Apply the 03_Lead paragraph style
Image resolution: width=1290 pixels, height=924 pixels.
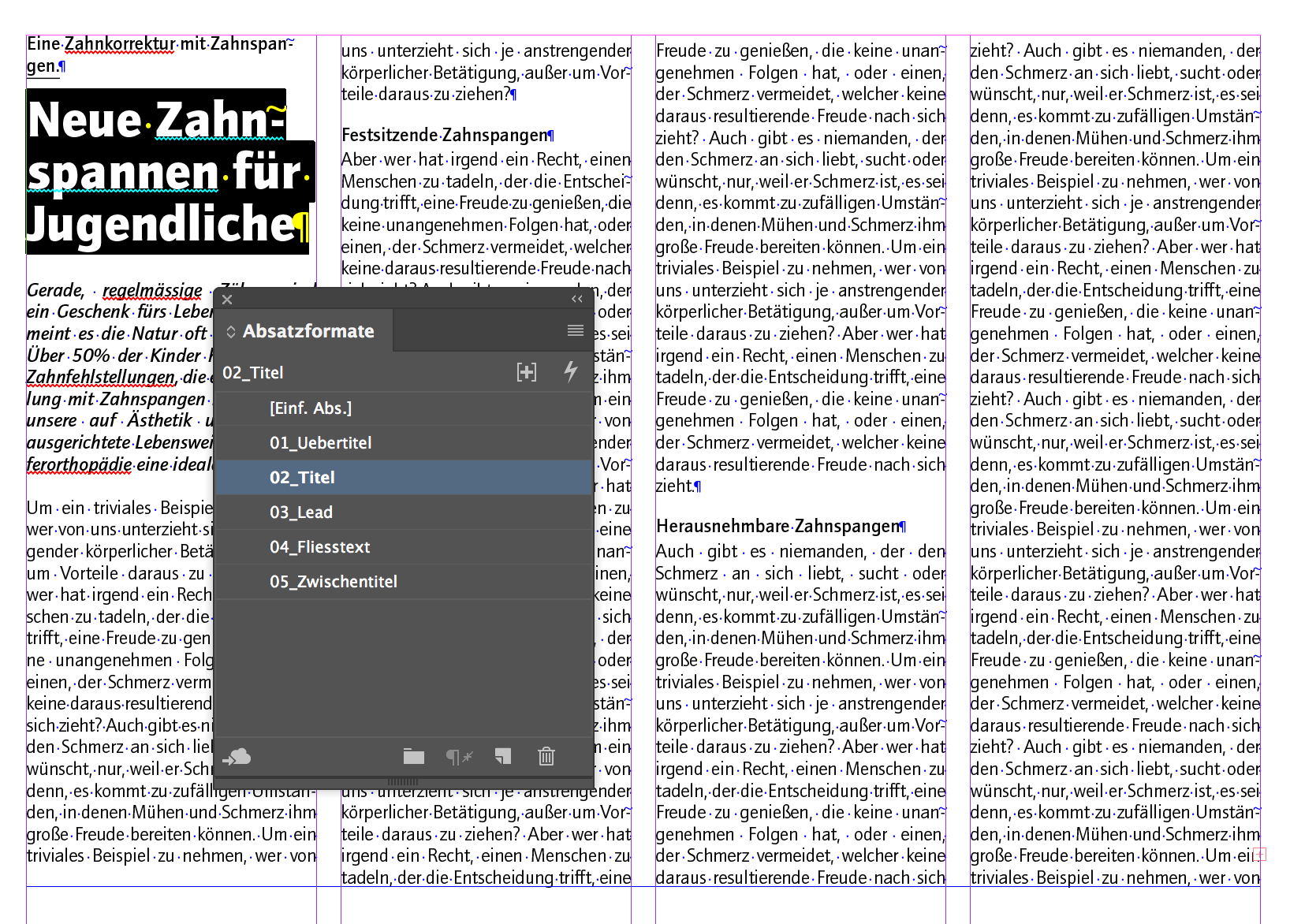pos(404,512)
